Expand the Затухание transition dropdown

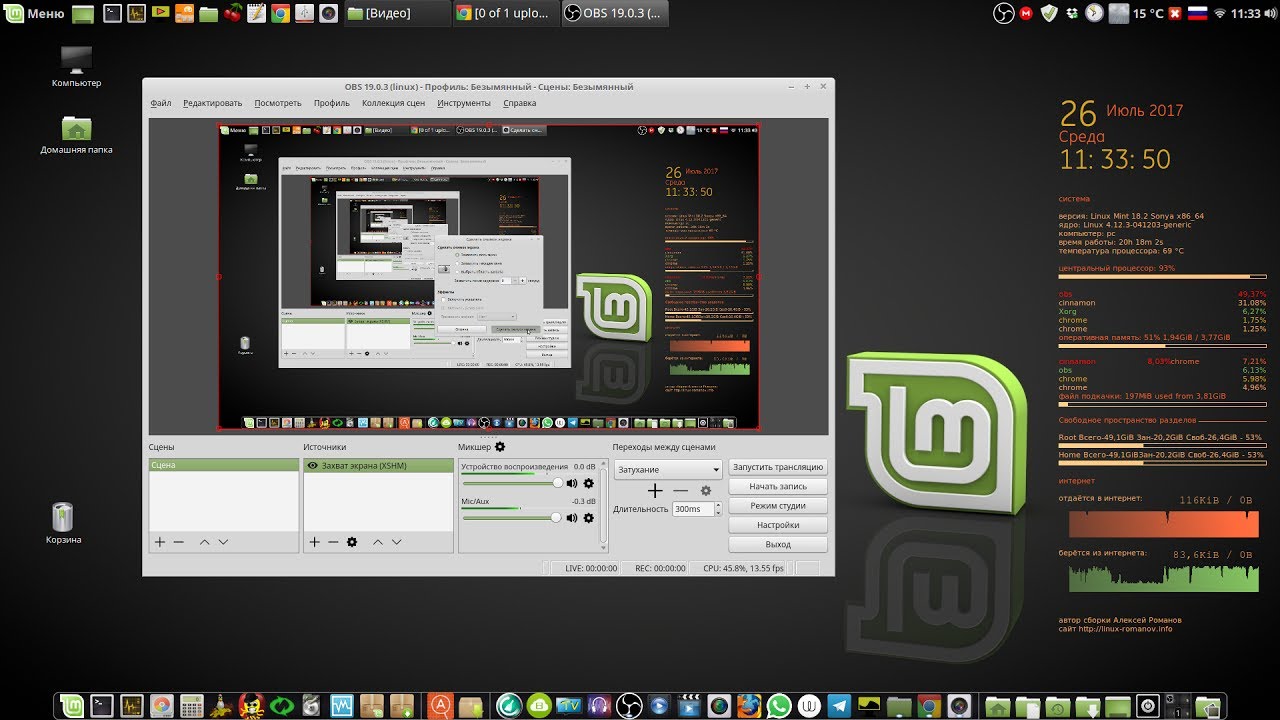coord(668,469)
